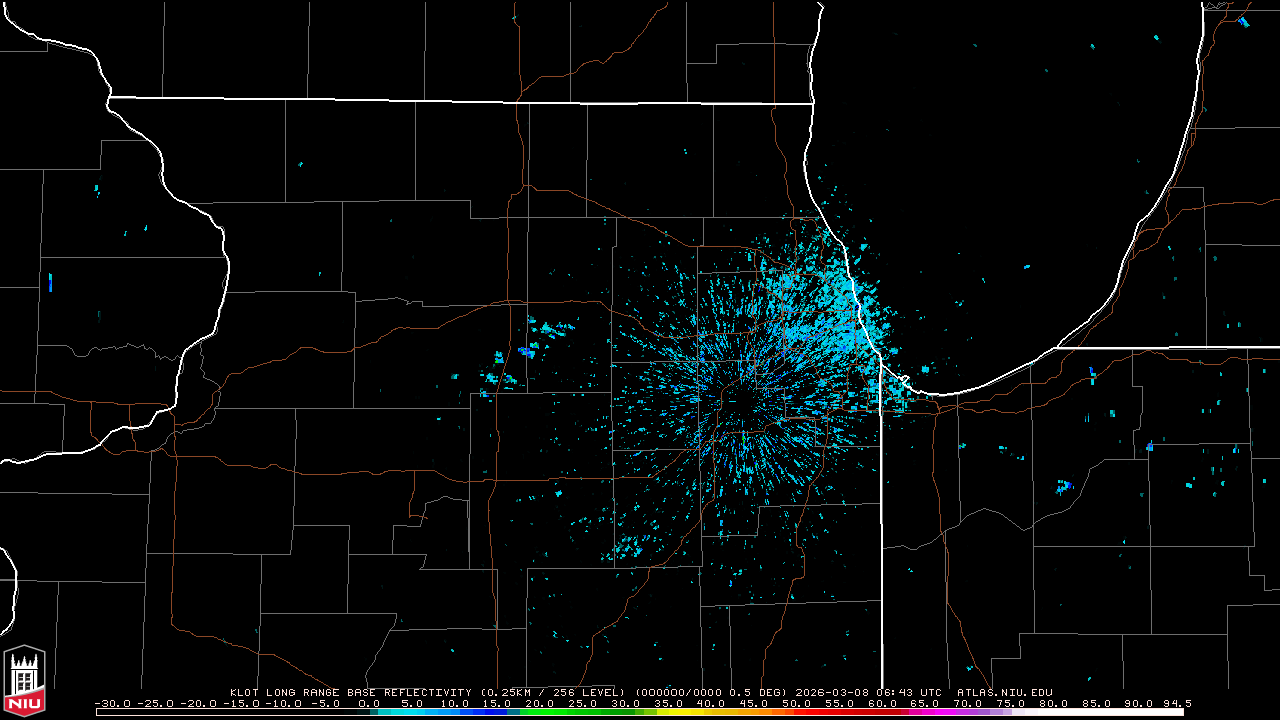Click the '60.0' scale label
This screenshot has width=1280, height=720.
(882, 703)
